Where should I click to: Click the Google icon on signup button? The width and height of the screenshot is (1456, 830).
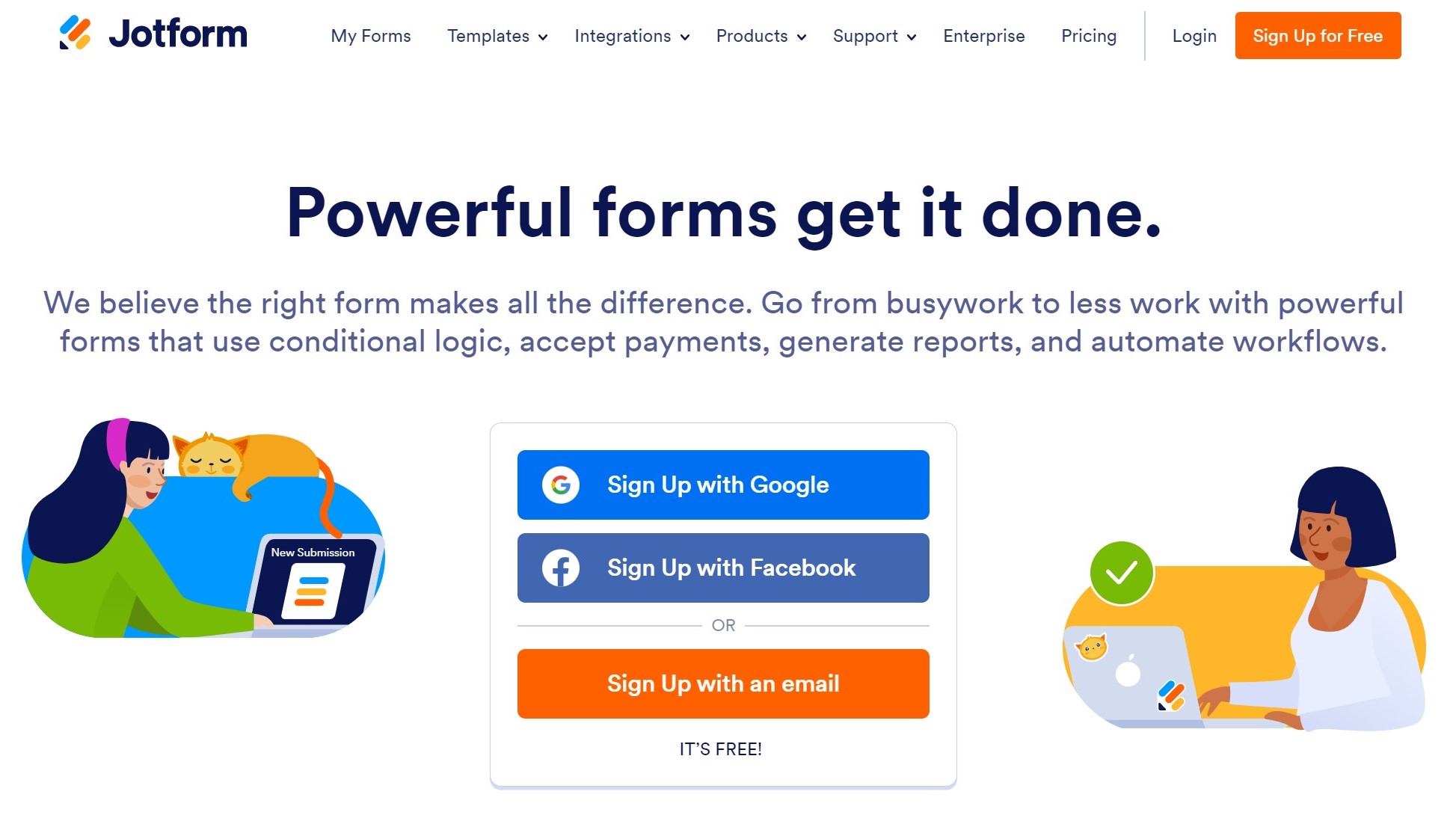click(560, 485)
